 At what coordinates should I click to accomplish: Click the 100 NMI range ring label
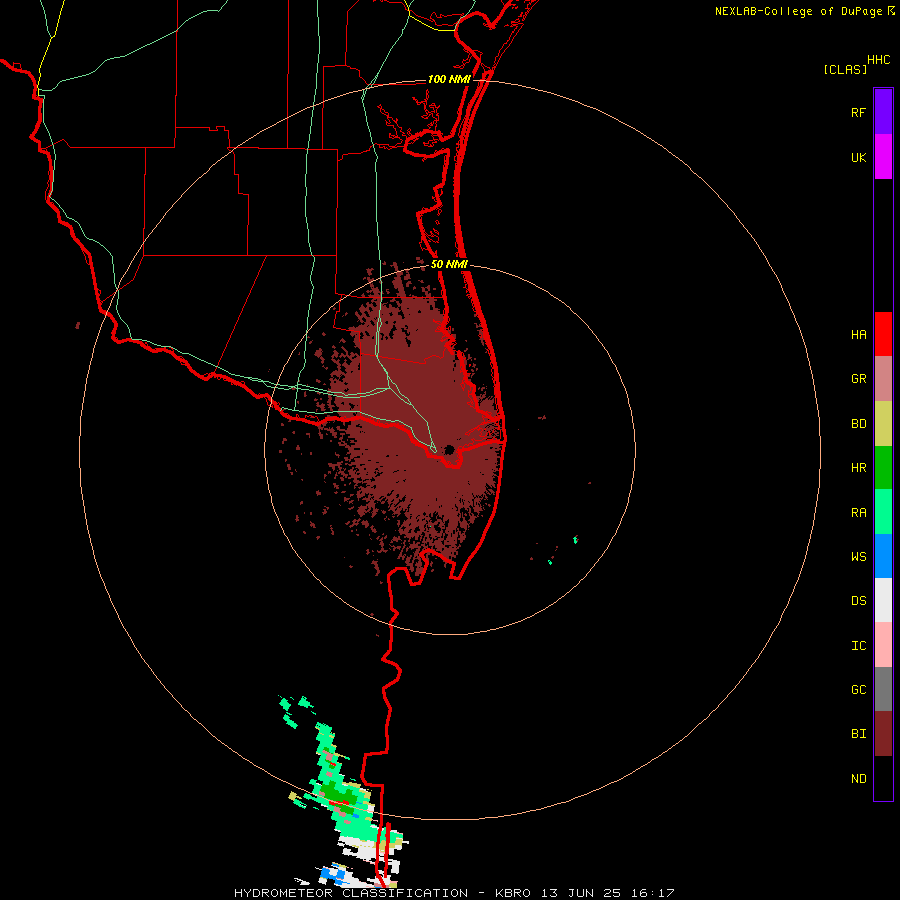(449, 79)
